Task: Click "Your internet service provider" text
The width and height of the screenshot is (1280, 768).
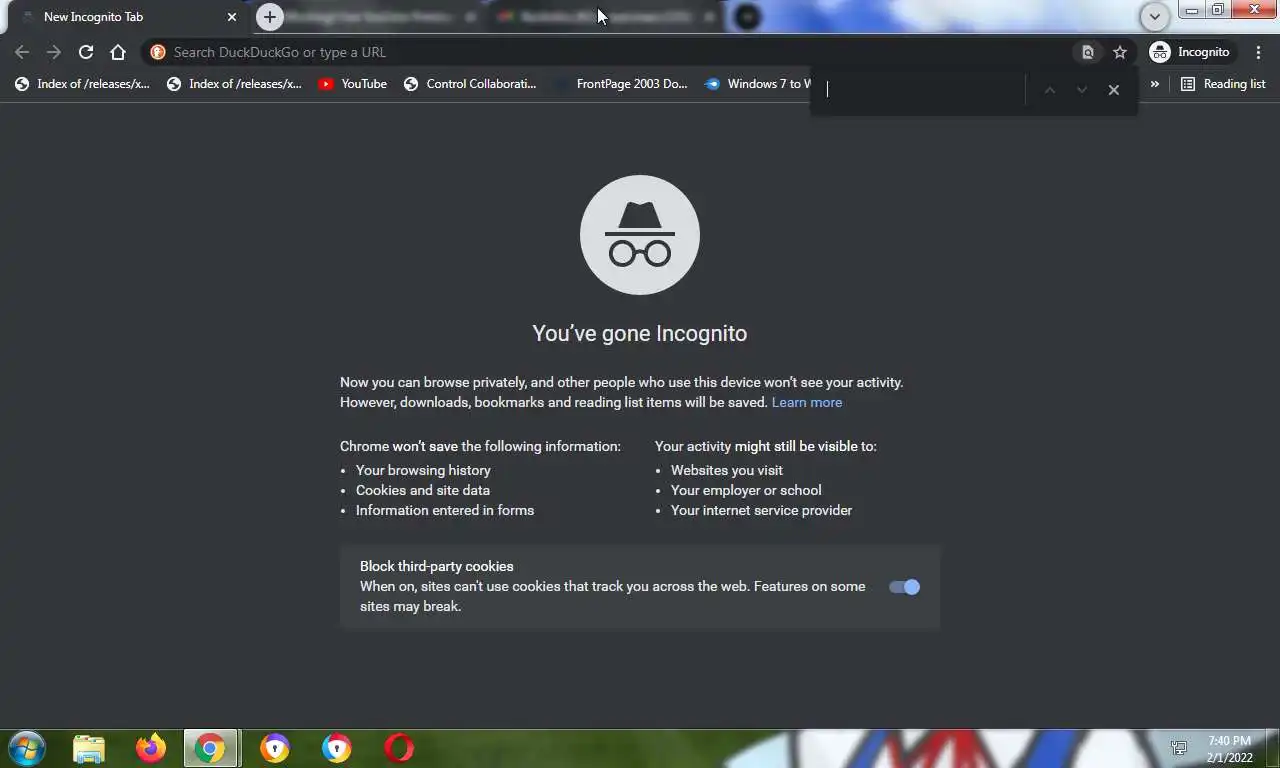Action: tap(762, 510)
